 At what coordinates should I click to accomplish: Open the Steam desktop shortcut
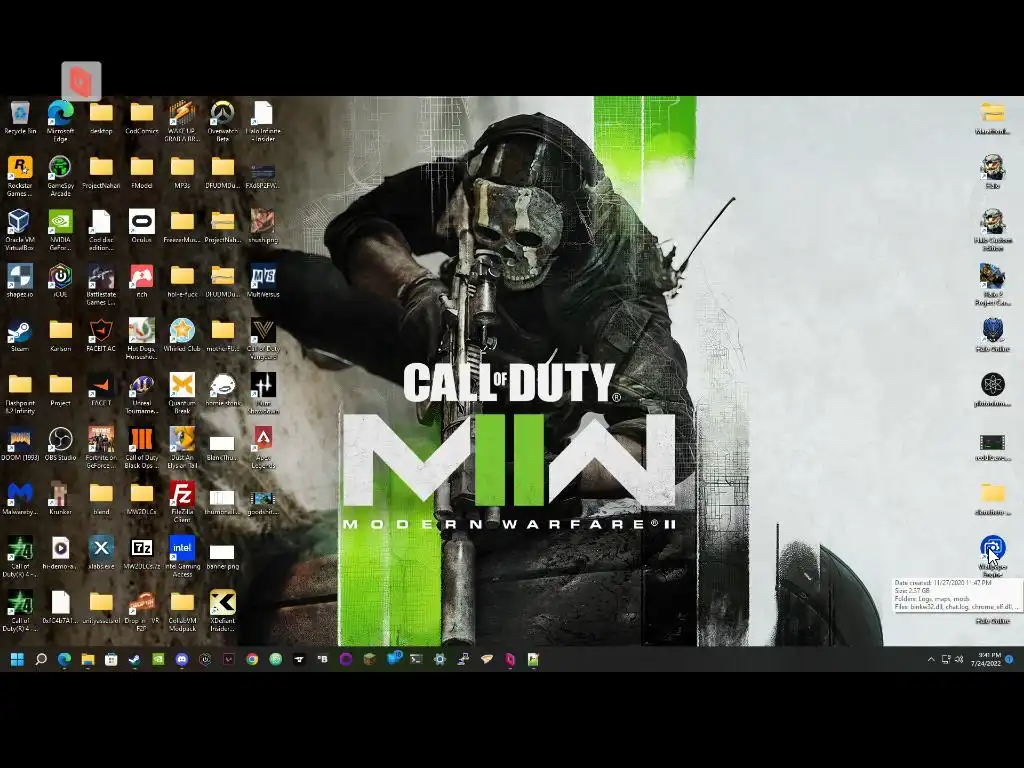pyautogui.click(x=20, y=335)
